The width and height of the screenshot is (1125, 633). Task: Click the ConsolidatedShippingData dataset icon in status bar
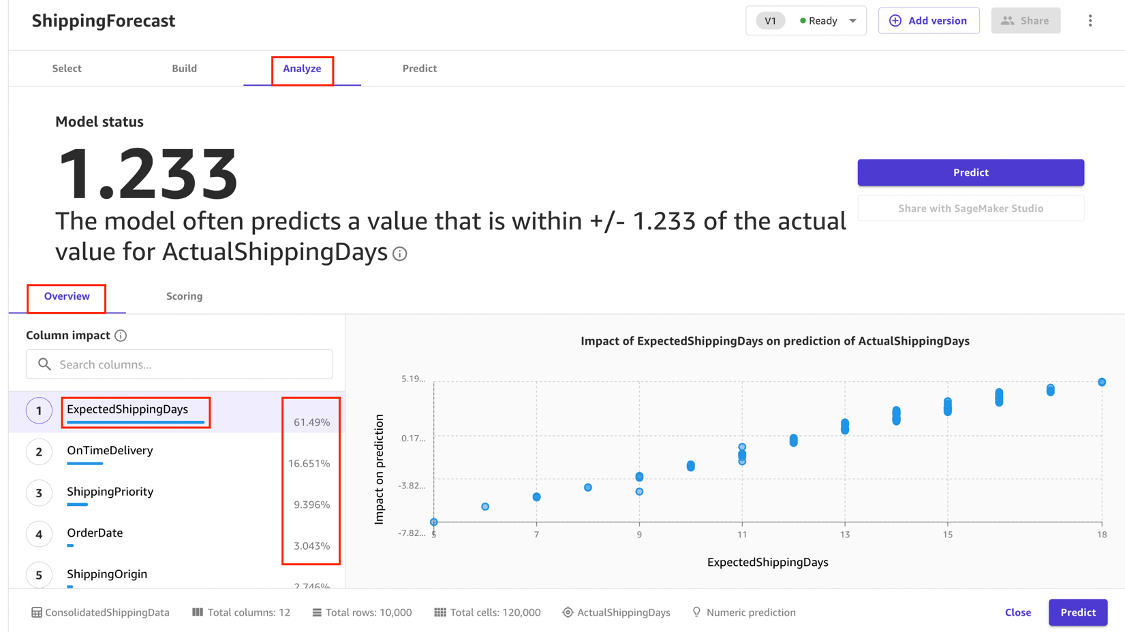36,611
